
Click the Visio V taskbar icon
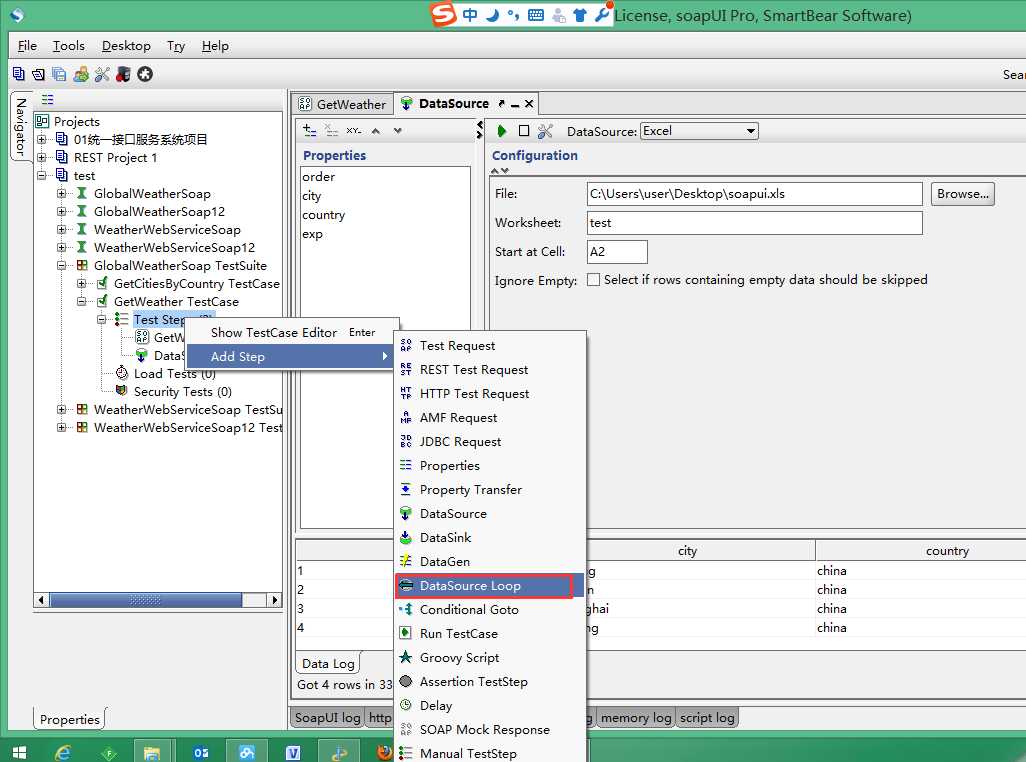point(292,753)
